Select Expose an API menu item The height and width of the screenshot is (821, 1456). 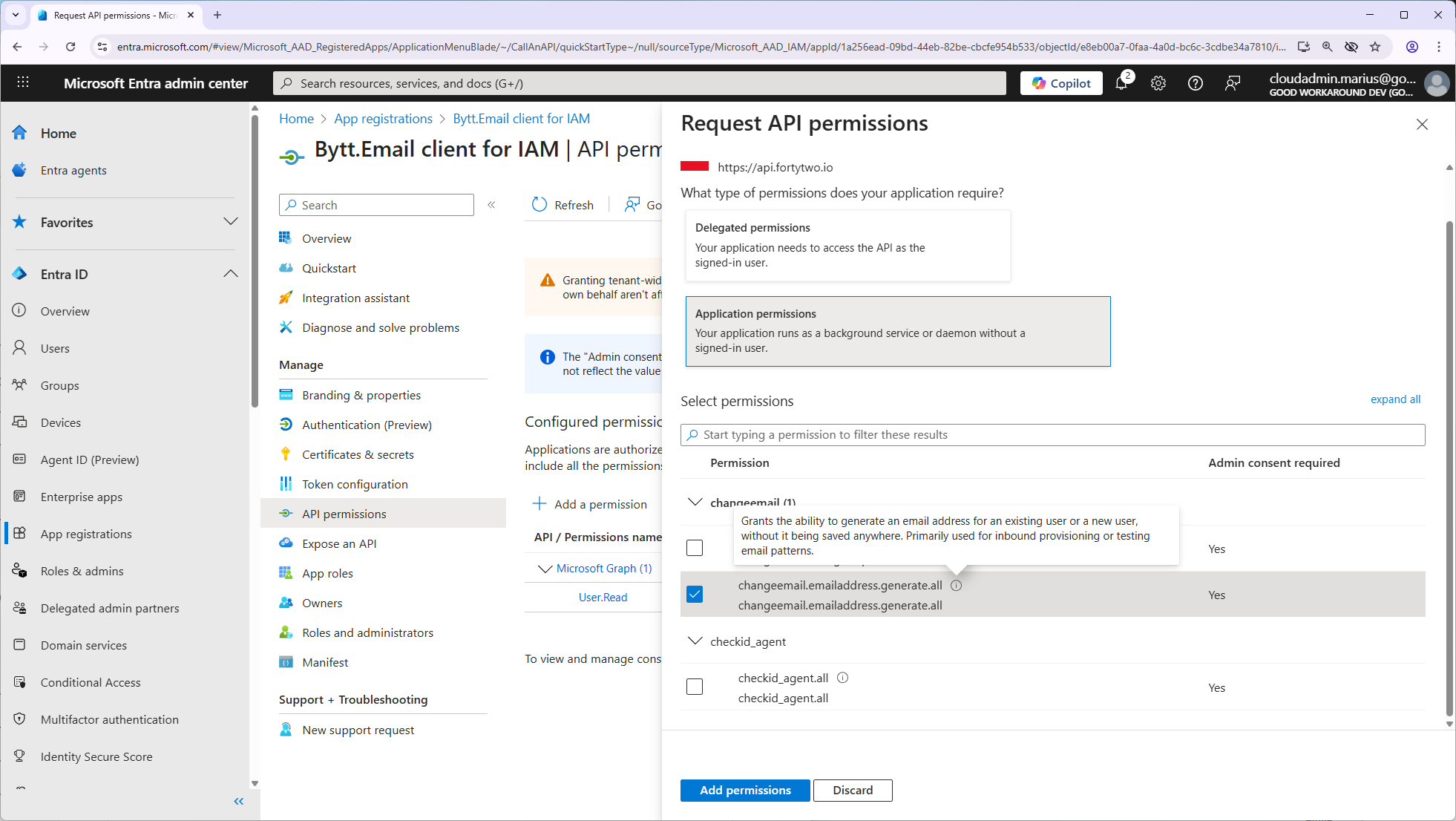click(339, 543)
